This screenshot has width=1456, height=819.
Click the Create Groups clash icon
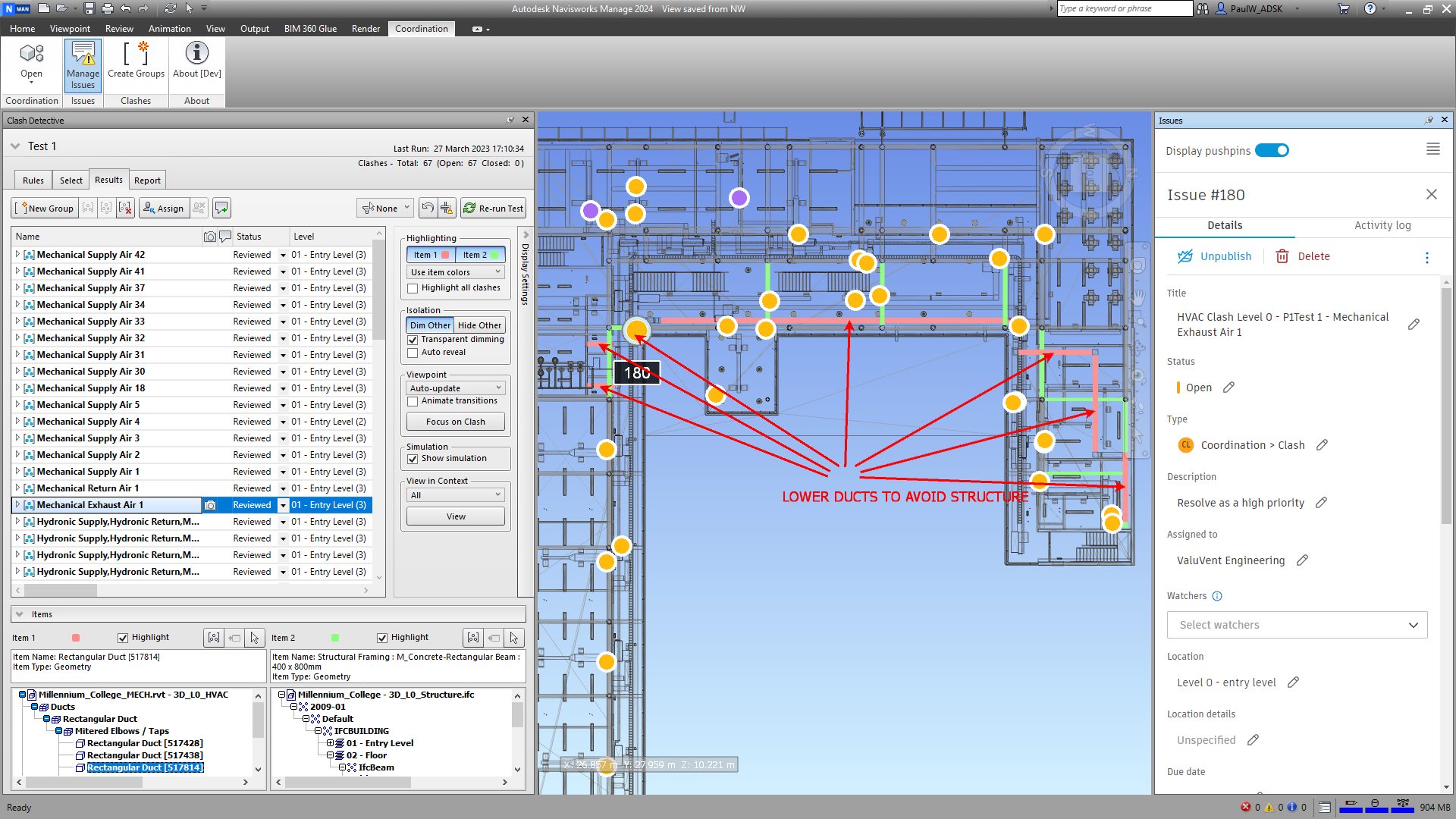point(136,55)
